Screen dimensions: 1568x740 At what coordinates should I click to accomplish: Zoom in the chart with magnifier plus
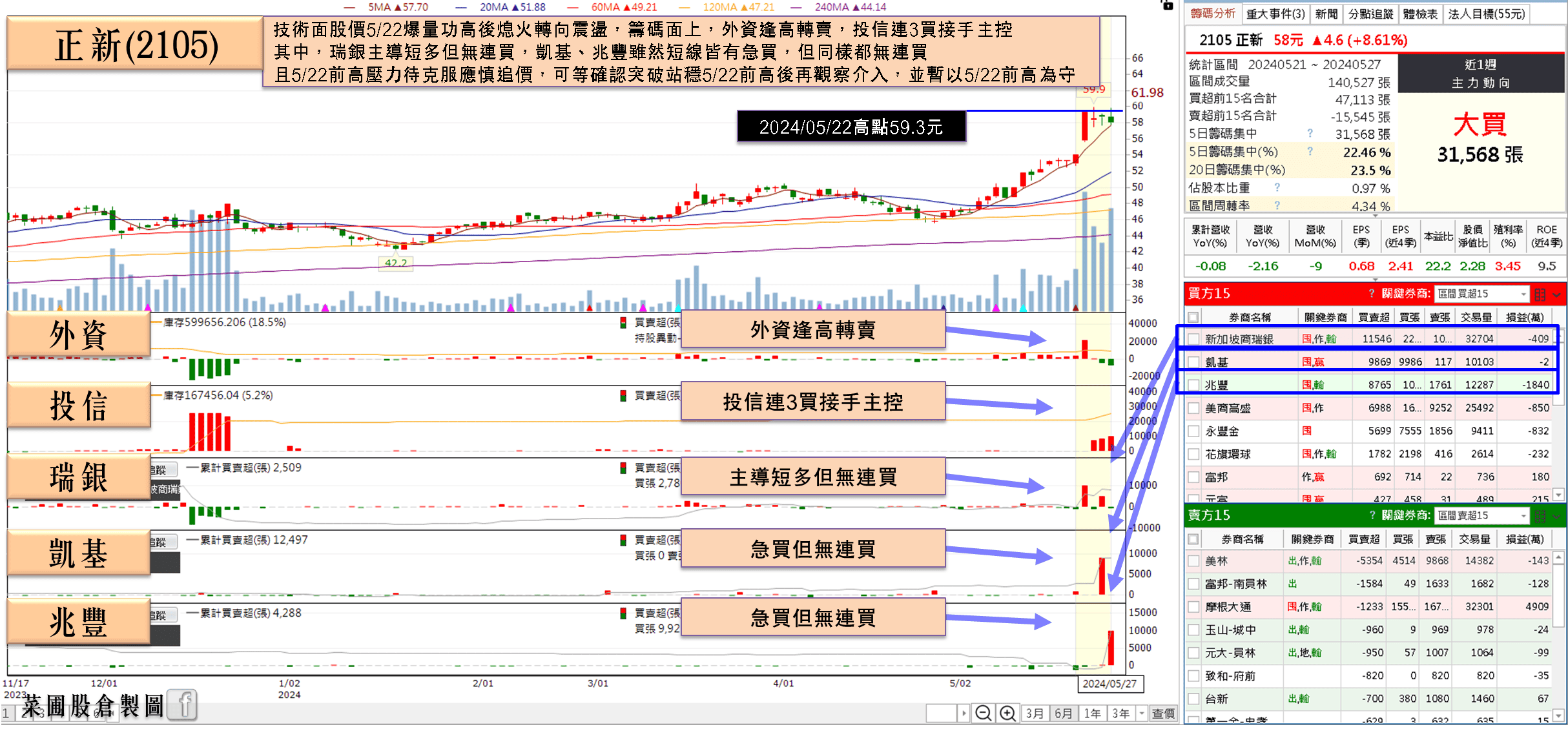point(1007,713)
